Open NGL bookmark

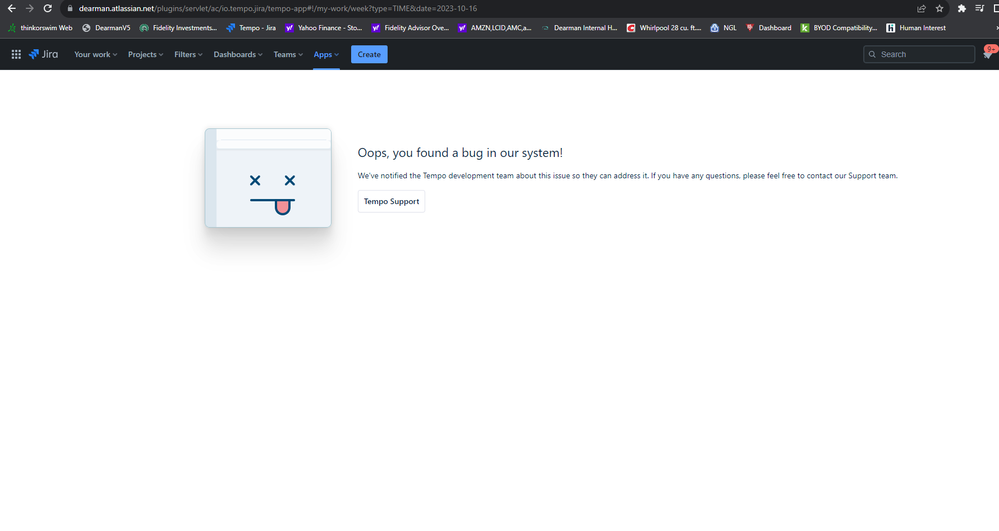(x=723, y=28)
